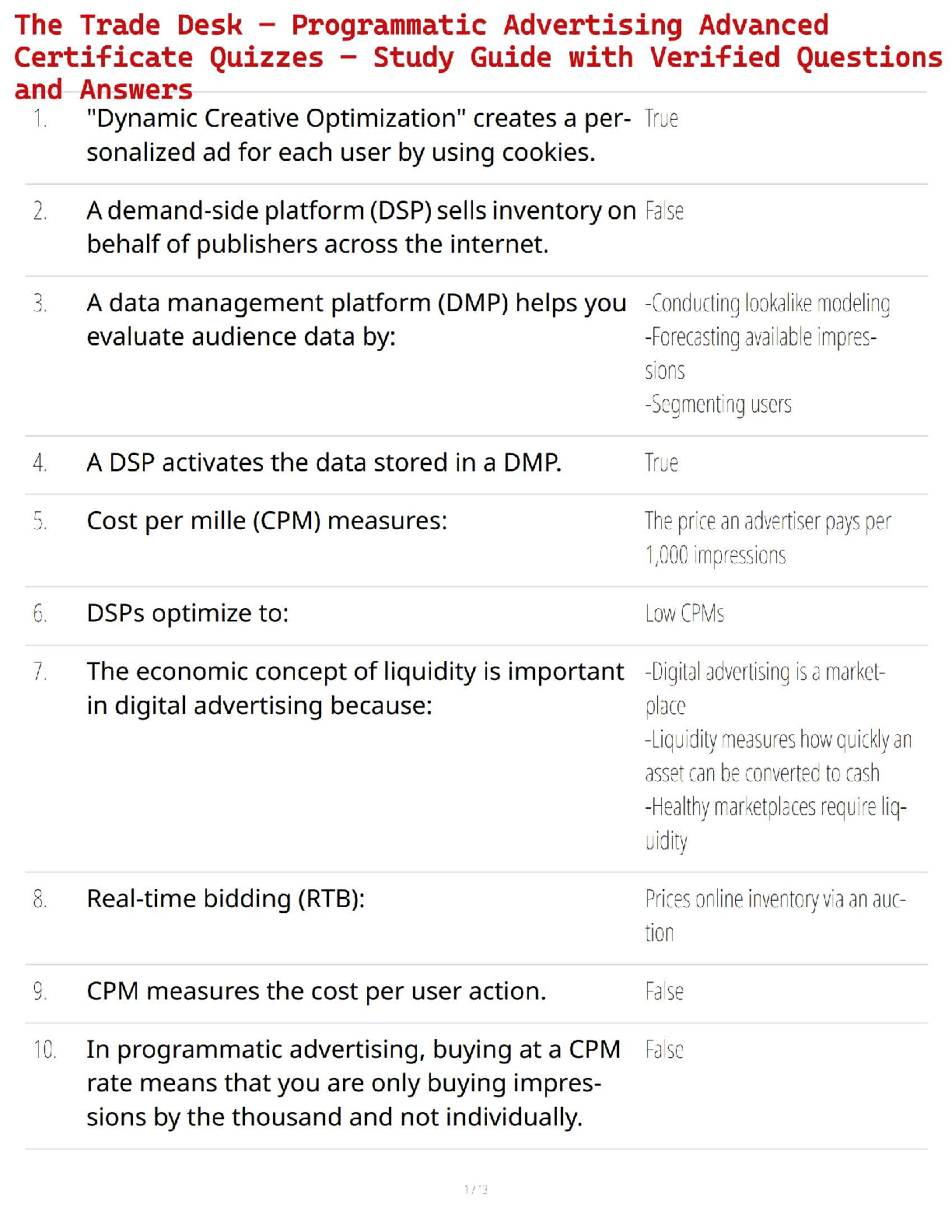This screenshot has height=1232, width=952.
Task: Click "CPM measures the cost per user action"
Action: (x=316, y=992)
